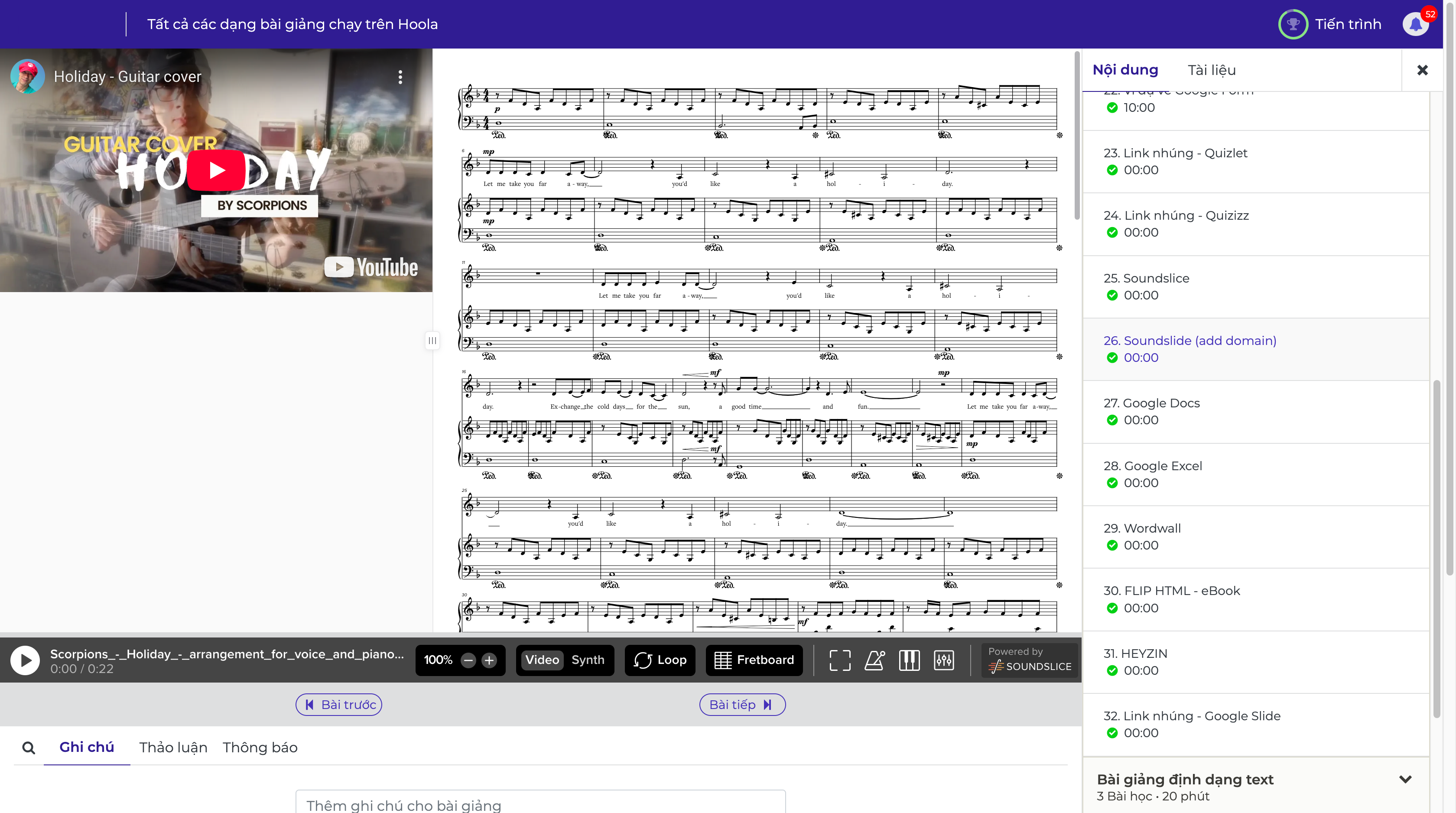Click the notification bell icon

coord(1416,24)
